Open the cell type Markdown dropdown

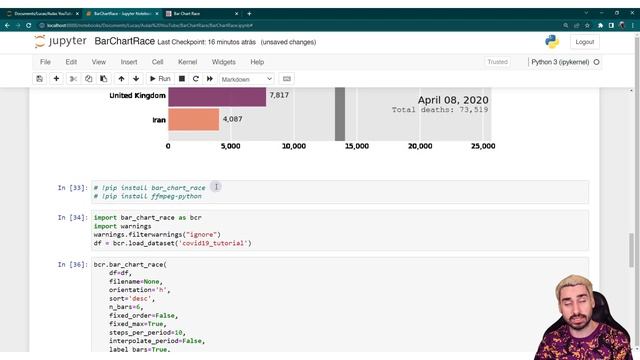tap(247, 79)
